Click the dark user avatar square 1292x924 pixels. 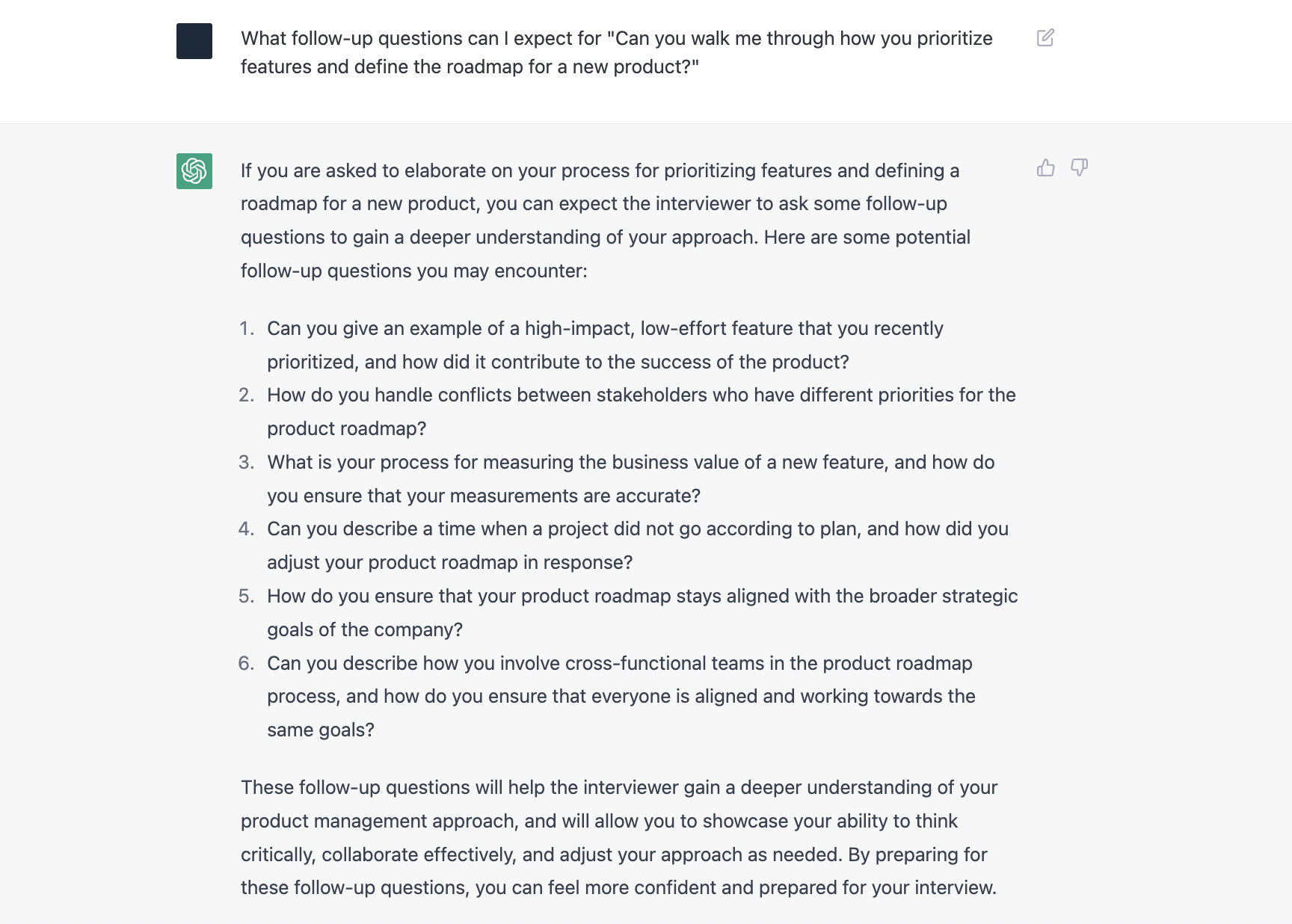click(x=194, y=41)
